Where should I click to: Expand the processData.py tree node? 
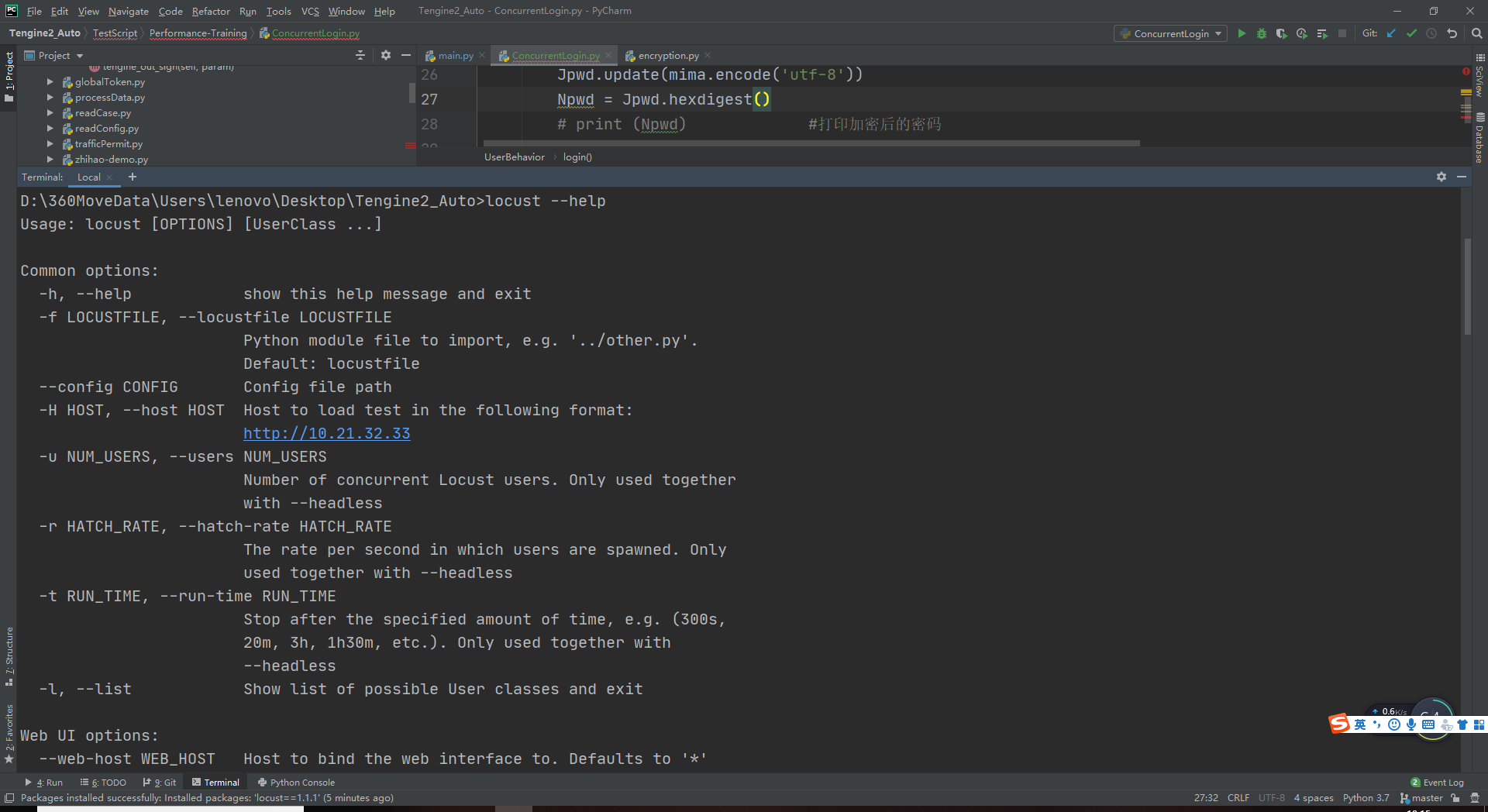[x=50, y=98]
